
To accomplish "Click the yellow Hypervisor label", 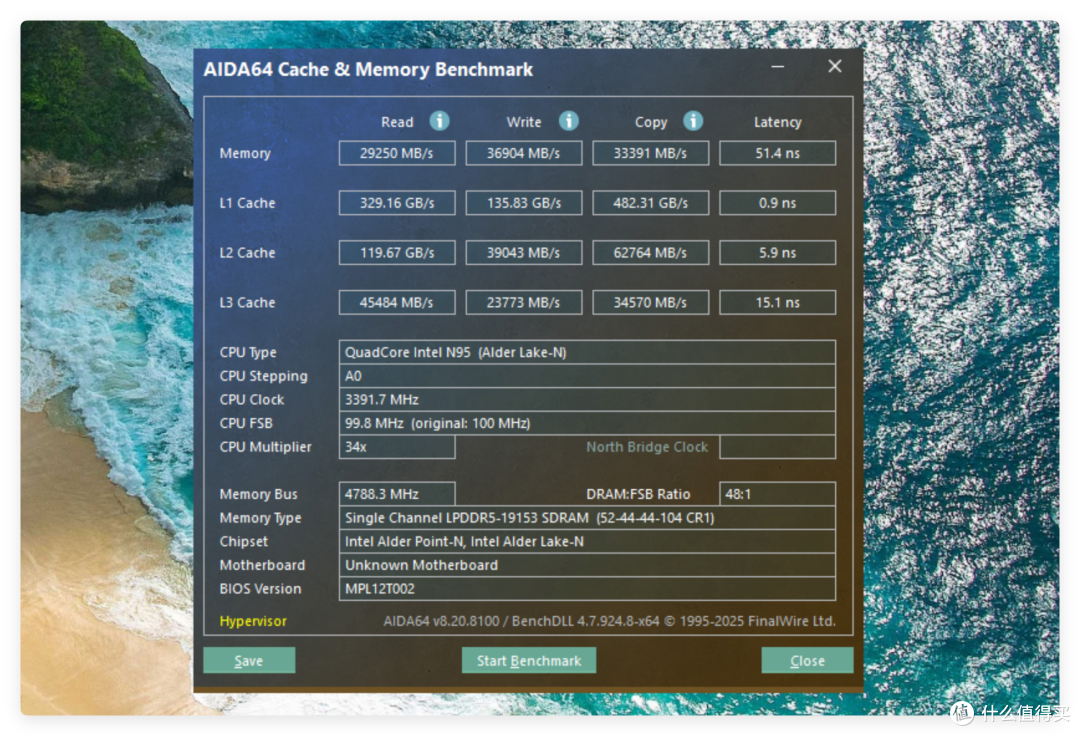I will pyautogui.click(x=253, y=621).
